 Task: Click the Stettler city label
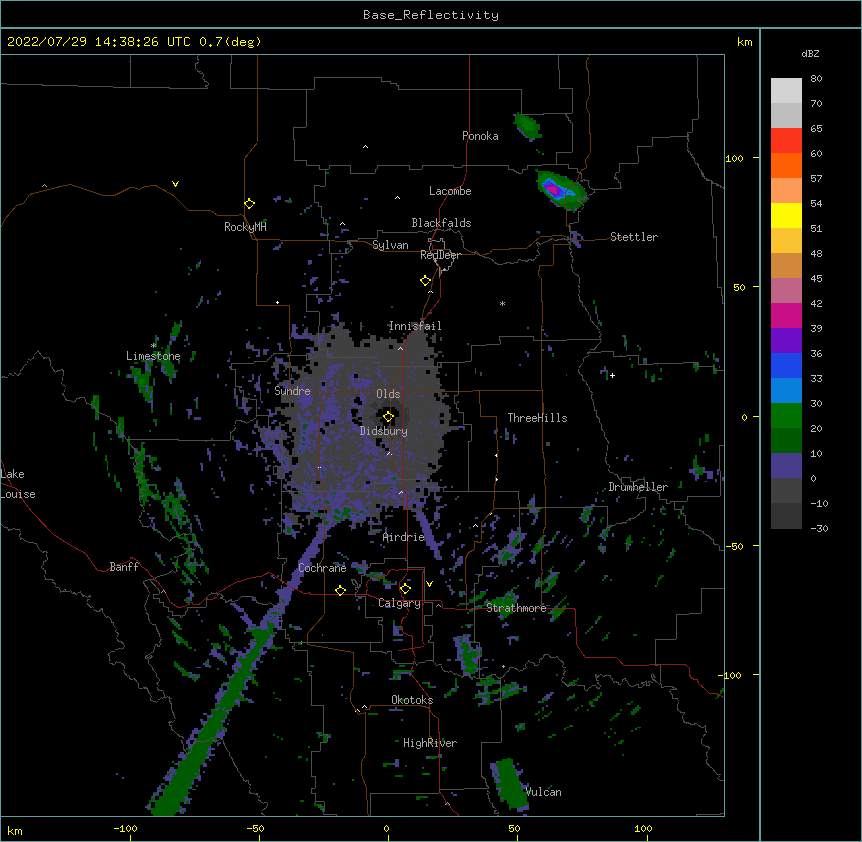[x=634, y=237]
